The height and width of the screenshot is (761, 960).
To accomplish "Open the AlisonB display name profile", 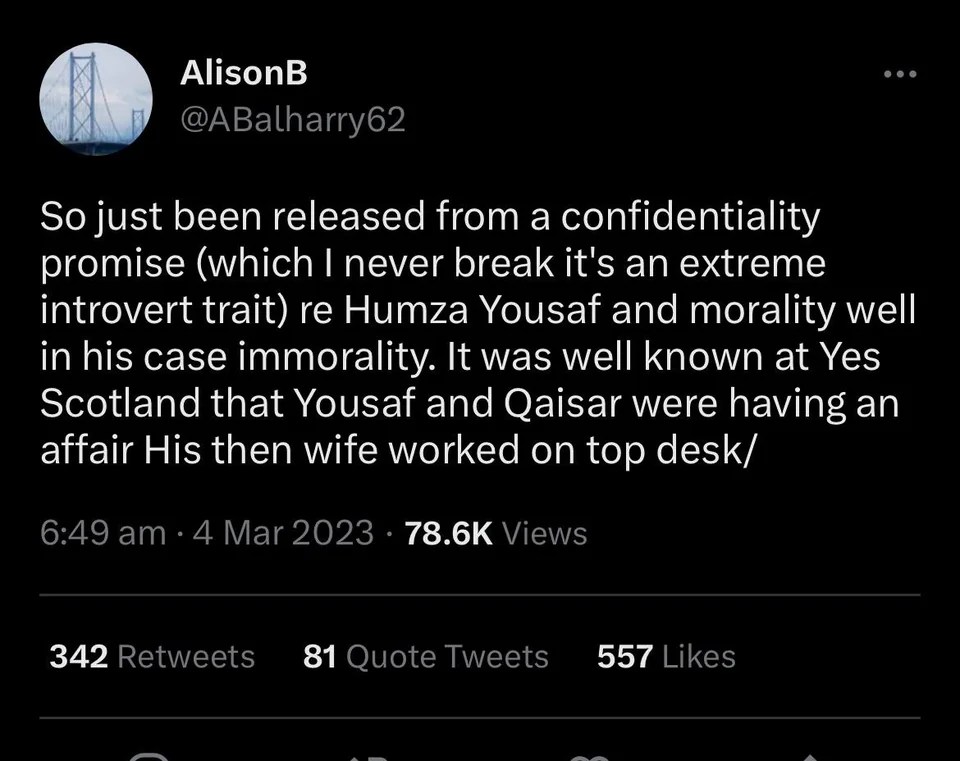I will (243, 72).
